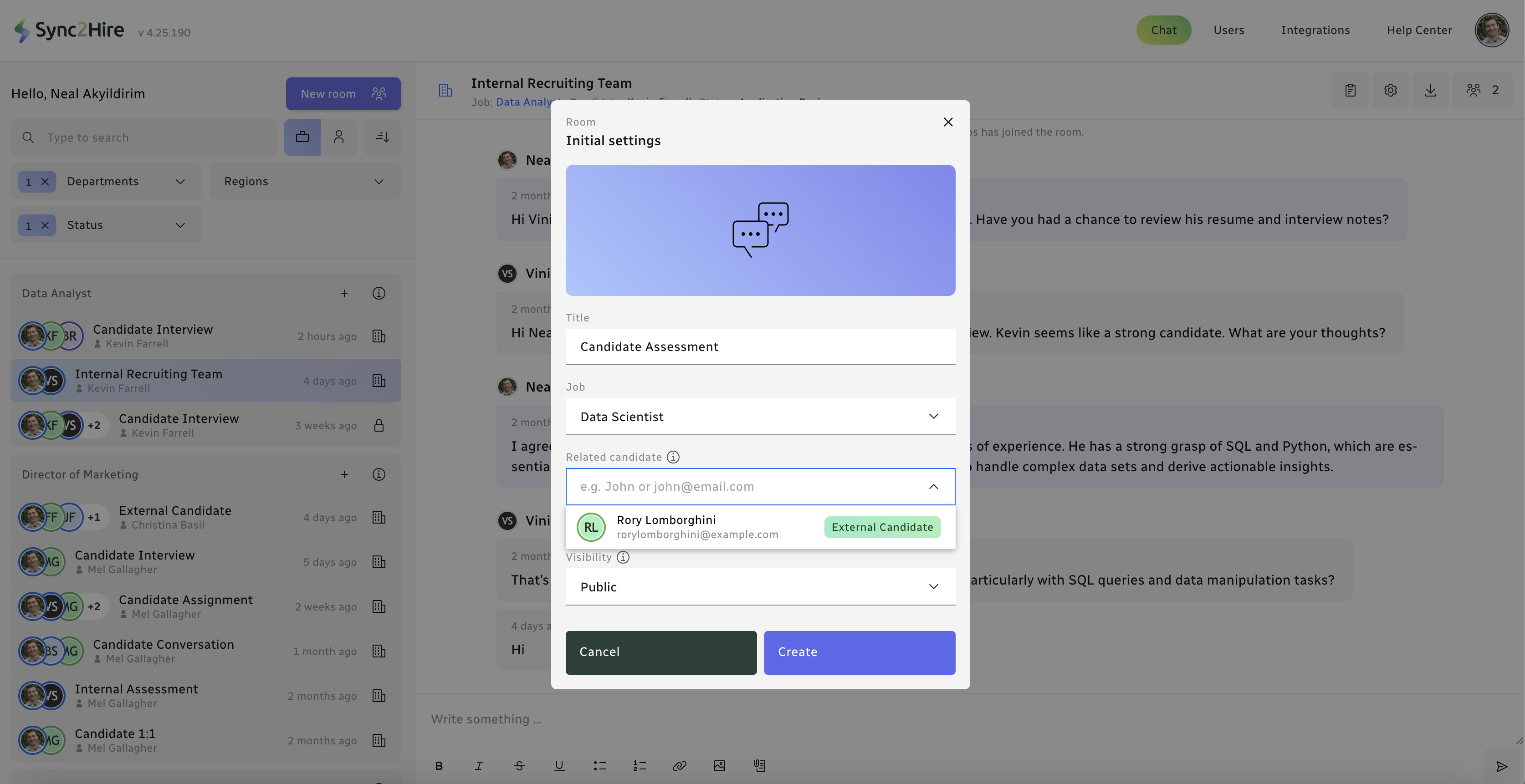Click the Cancel button
The image size is (1525, 784).
point(660,652)
